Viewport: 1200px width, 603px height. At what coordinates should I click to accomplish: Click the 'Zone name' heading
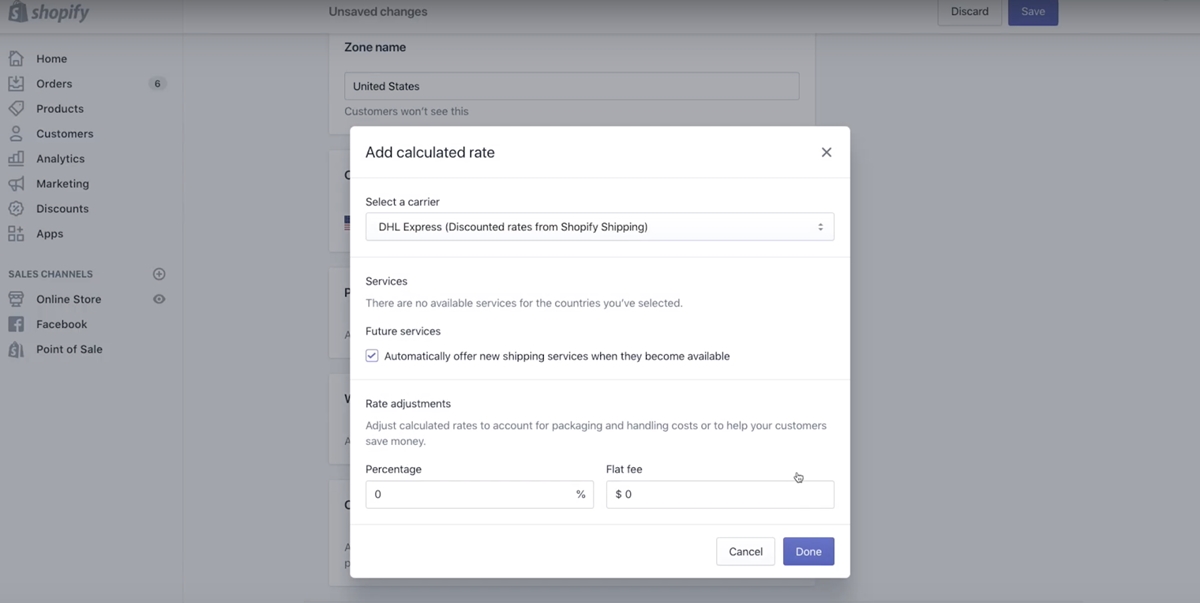[x=375, y=47]
